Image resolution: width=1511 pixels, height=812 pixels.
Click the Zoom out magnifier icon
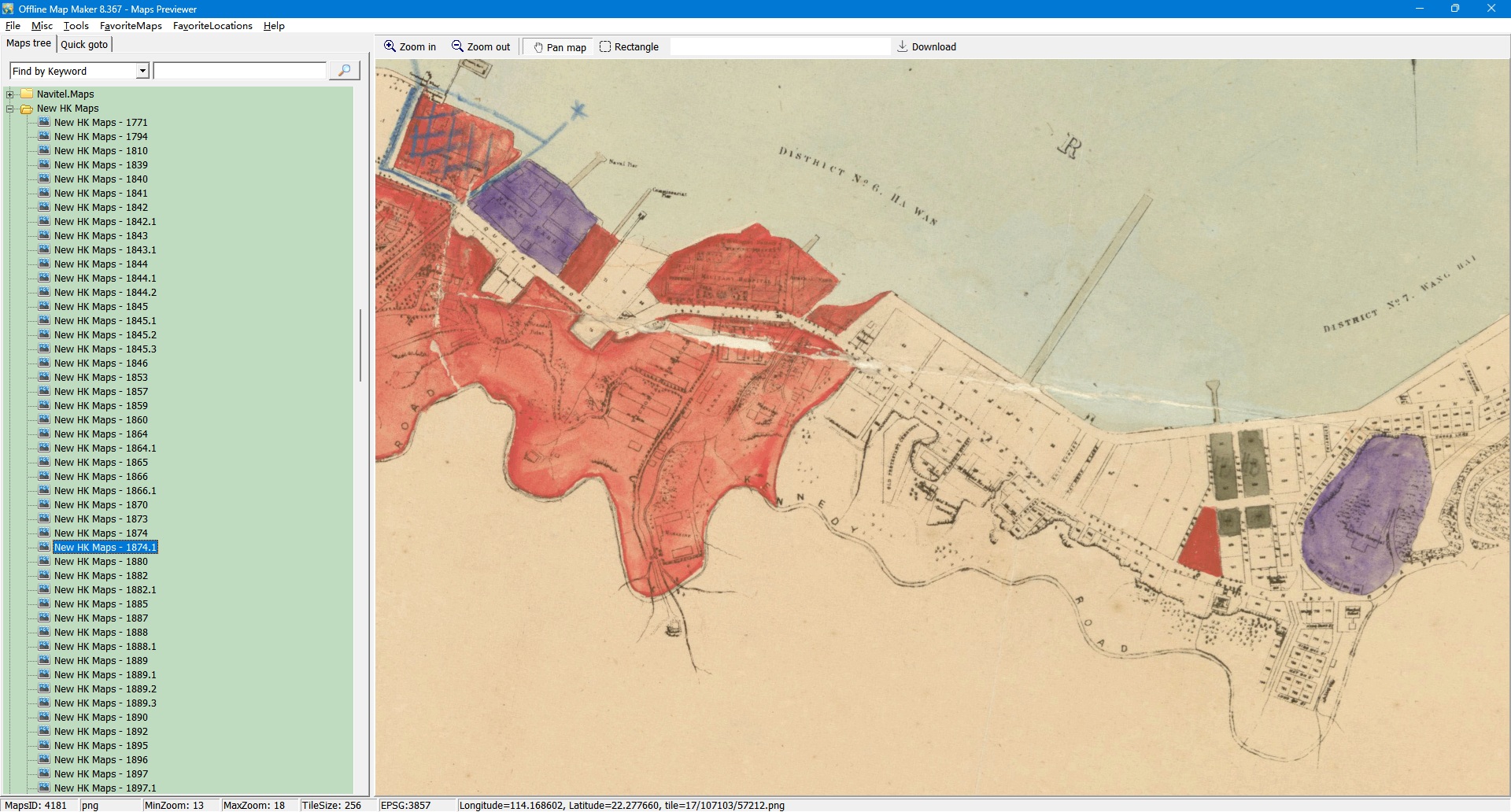coord(457,46)
